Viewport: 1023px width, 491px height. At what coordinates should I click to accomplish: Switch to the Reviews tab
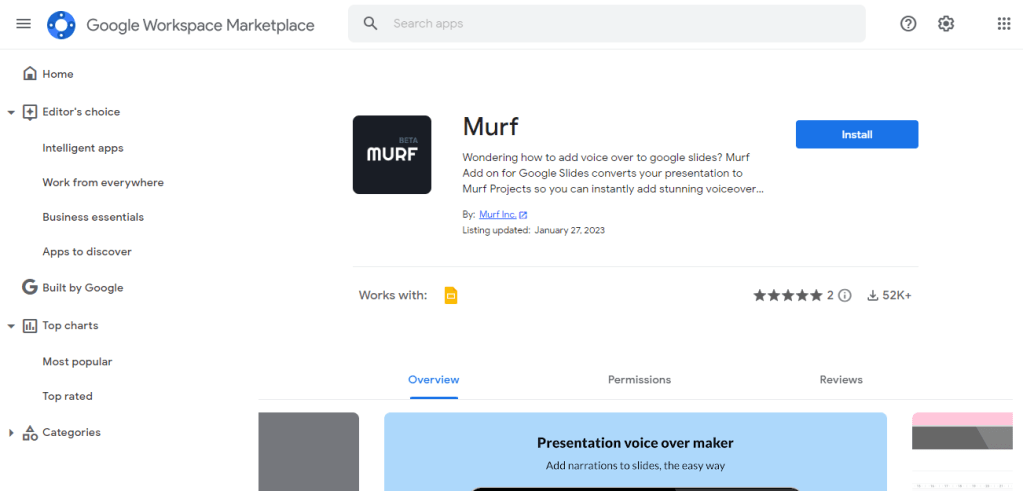841,380
